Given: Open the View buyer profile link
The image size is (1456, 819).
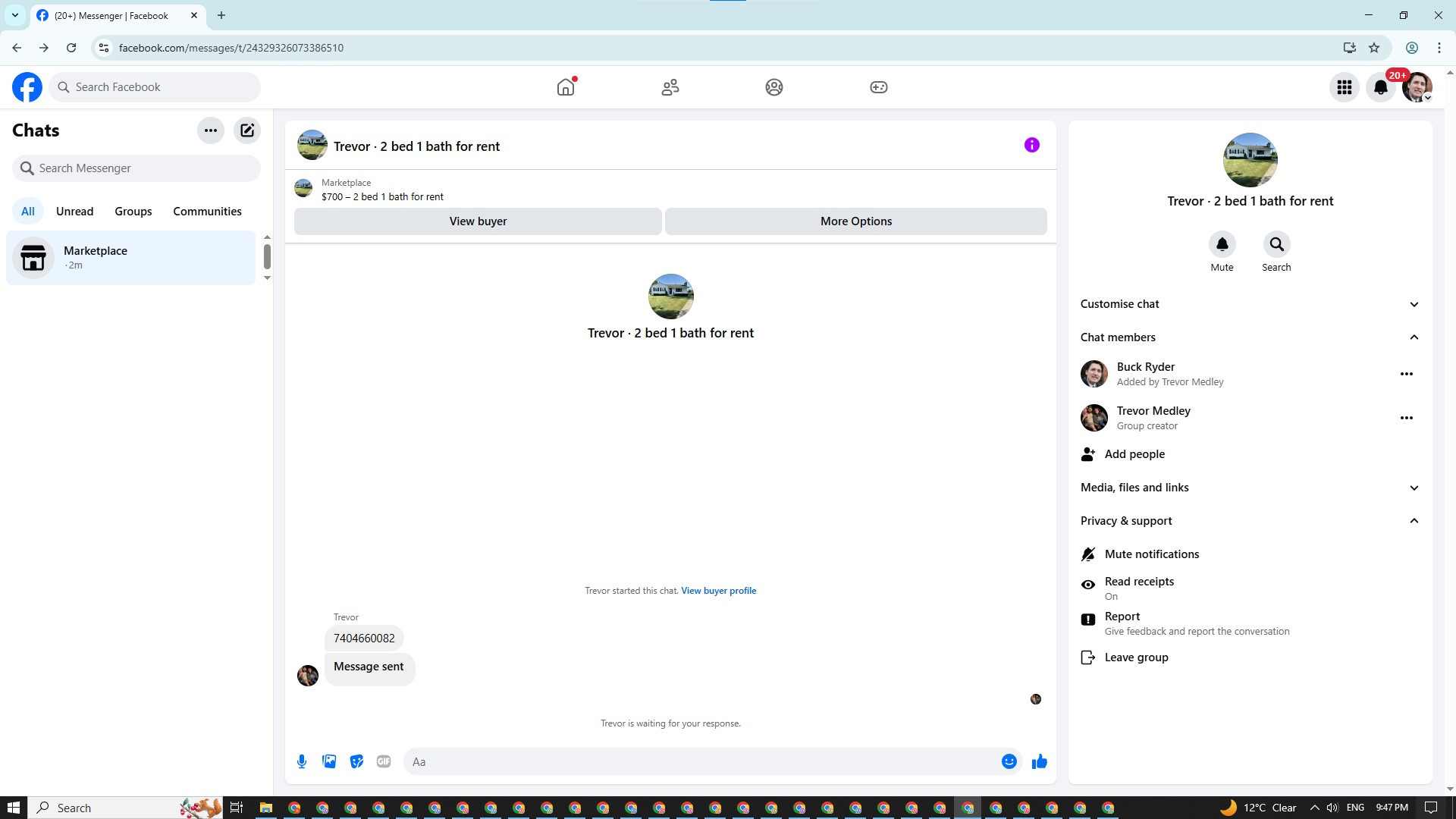Looking at the screenshot, I should point(718,591).
